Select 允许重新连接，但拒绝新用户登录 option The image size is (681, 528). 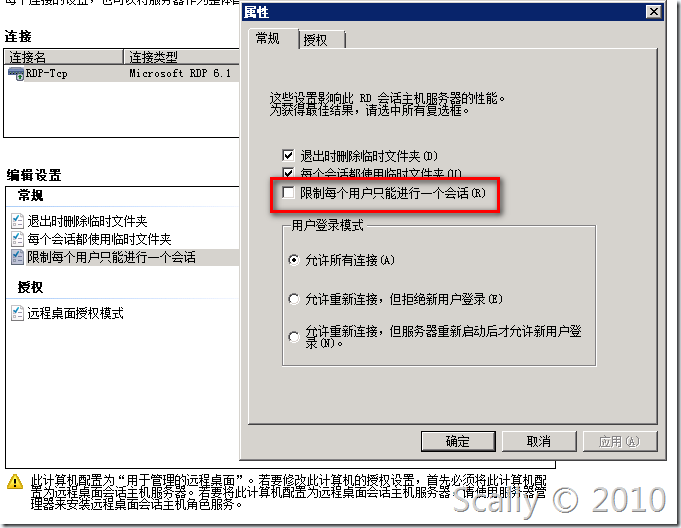294,299
